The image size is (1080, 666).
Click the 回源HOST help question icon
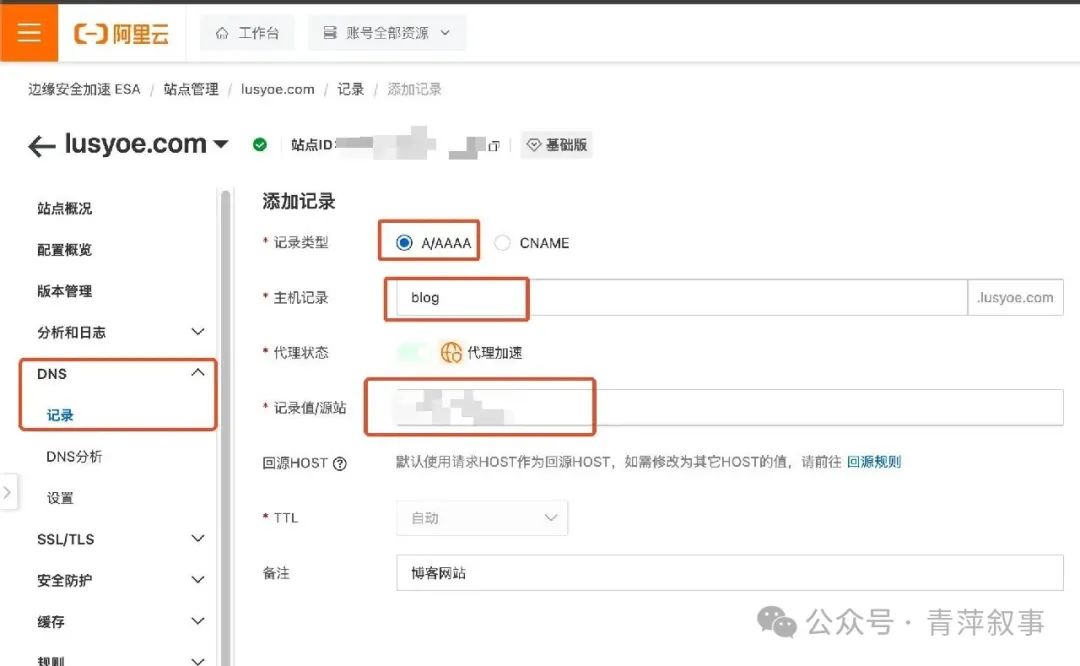(x=340, y=464)
